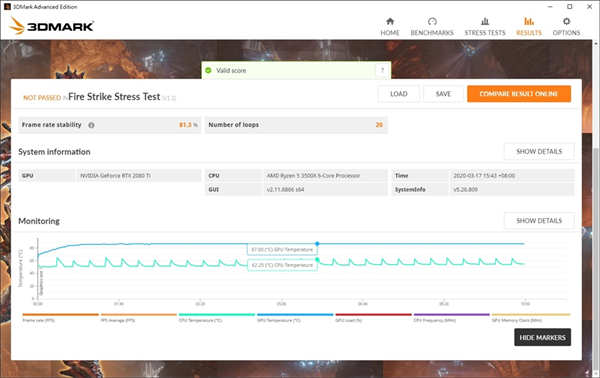The image size is (600, 378).
Task: Toggle the Frame rate (FPS) legend
Action: click(60, 318)
